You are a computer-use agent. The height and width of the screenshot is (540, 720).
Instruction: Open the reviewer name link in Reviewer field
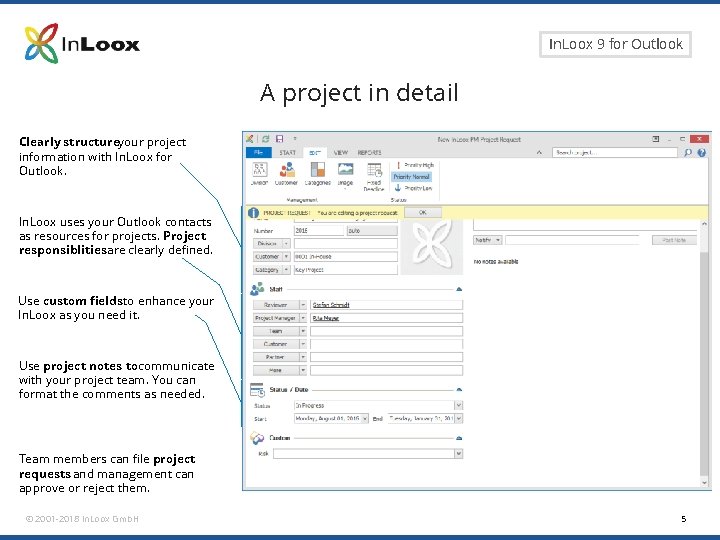pos(331,305)
